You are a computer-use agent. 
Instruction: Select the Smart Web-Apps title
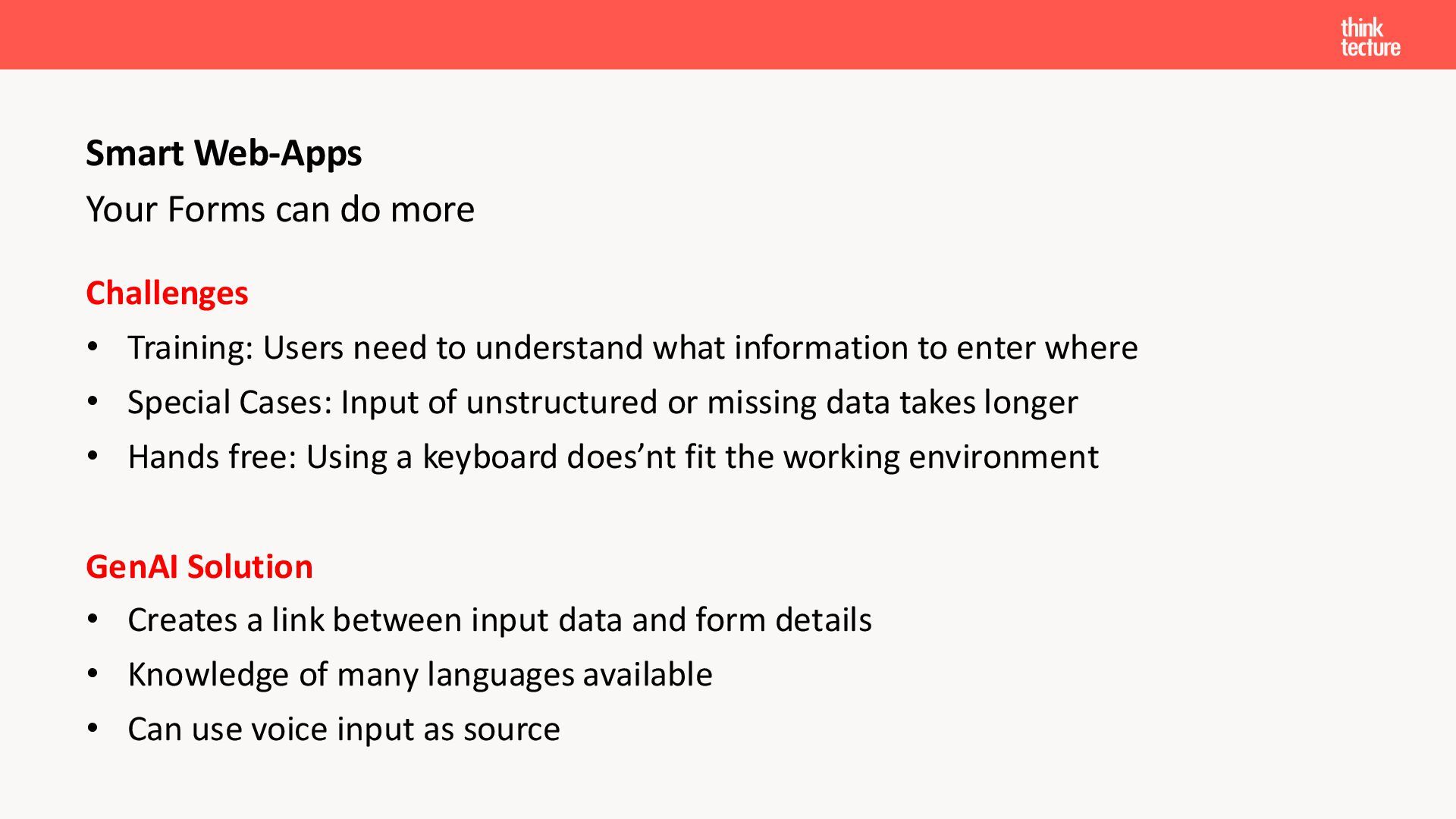[x=224, y=154]
